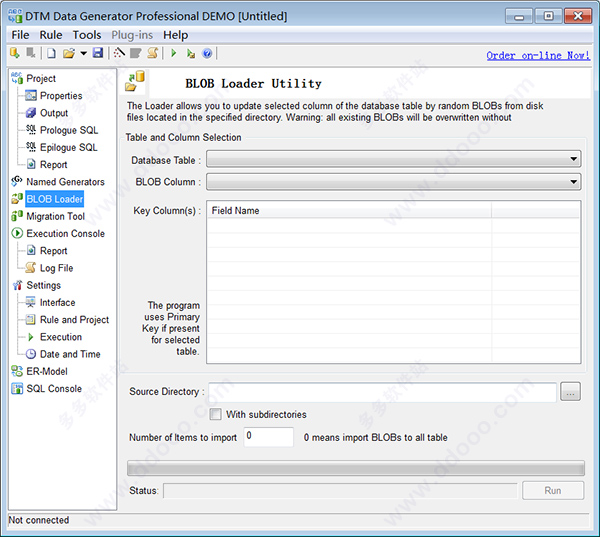The width and height of the screenshot is (600, 537).
Task: Open the SQL Console page
Action: coord(54,388)
